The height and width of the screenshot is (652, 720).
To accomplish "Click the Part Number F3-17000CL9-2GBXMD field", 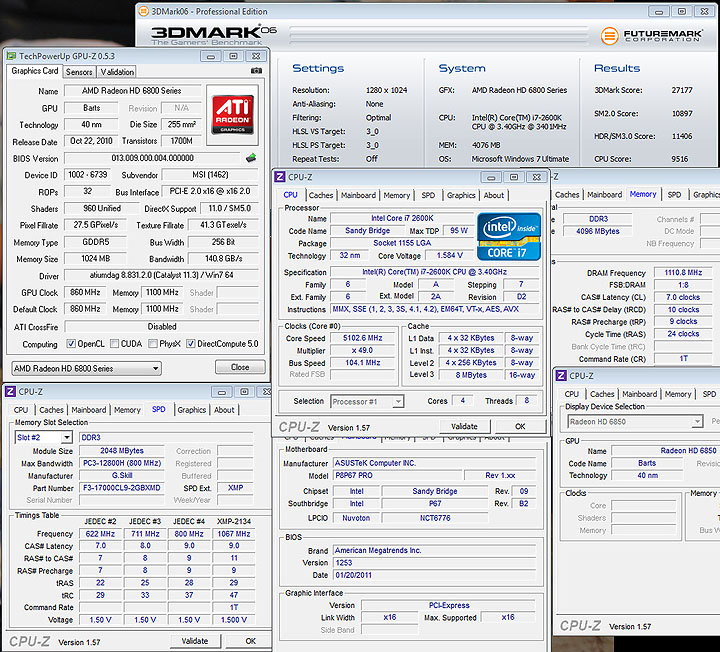I will [x=122, y=488].
